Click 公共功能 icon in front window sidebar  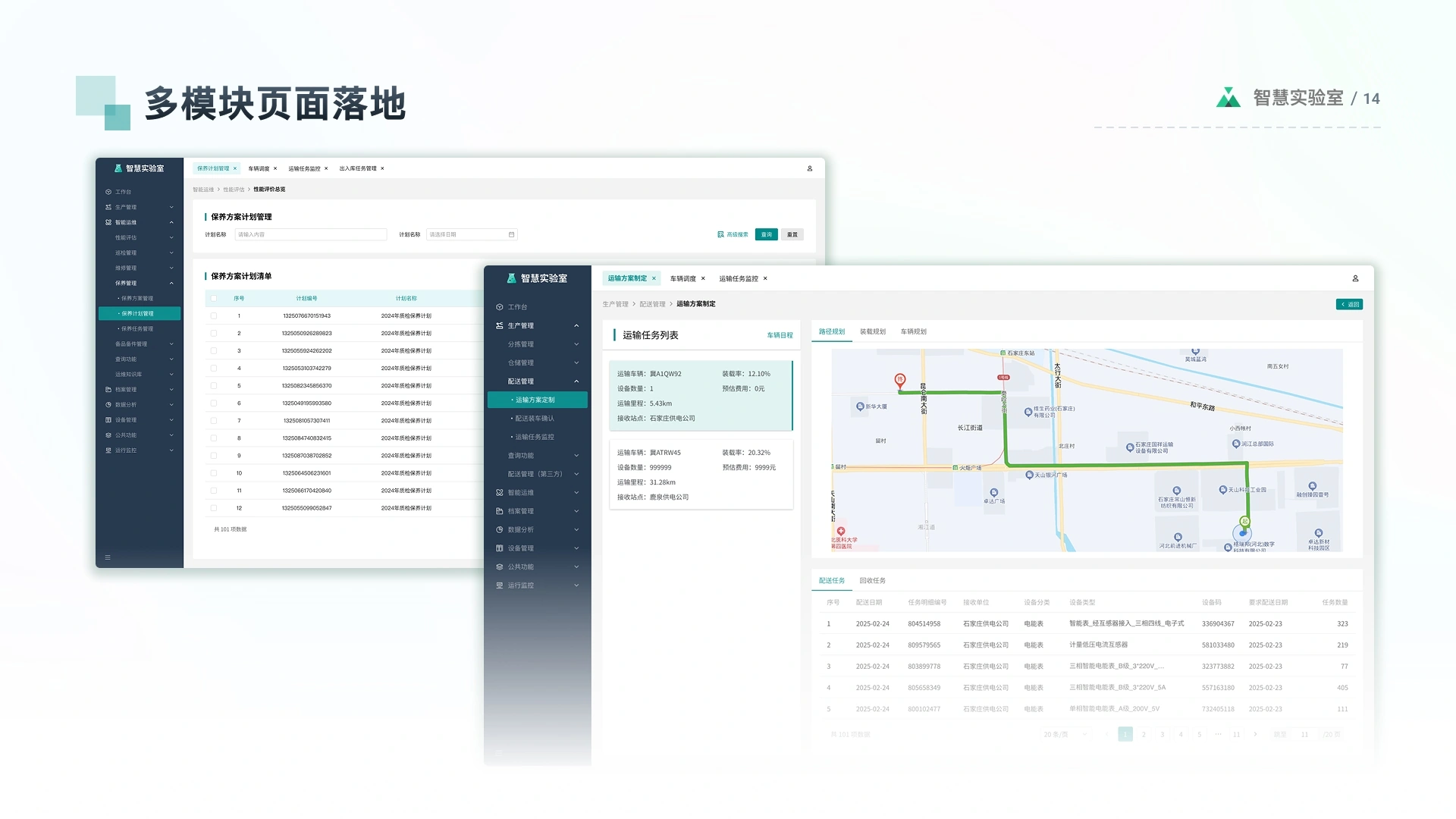(x=500, y=567)
